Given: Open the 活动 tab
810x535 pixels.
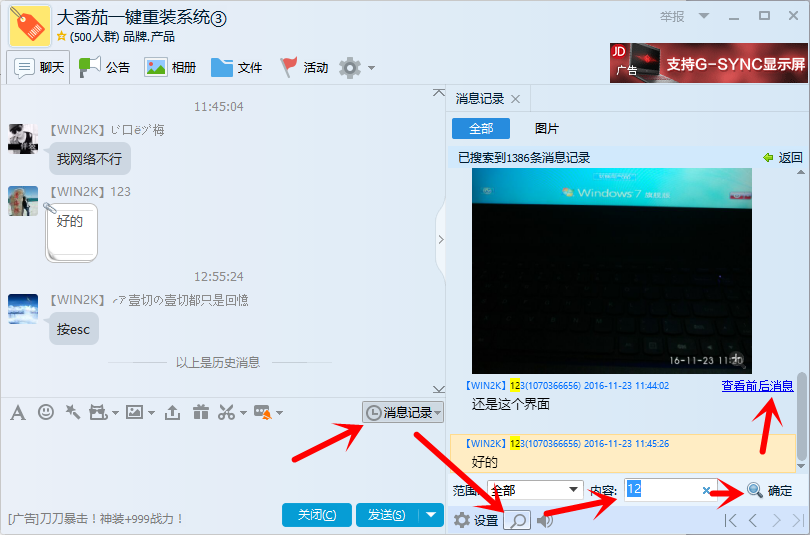Looking at the screenshot, I should [x=304, y=67].
